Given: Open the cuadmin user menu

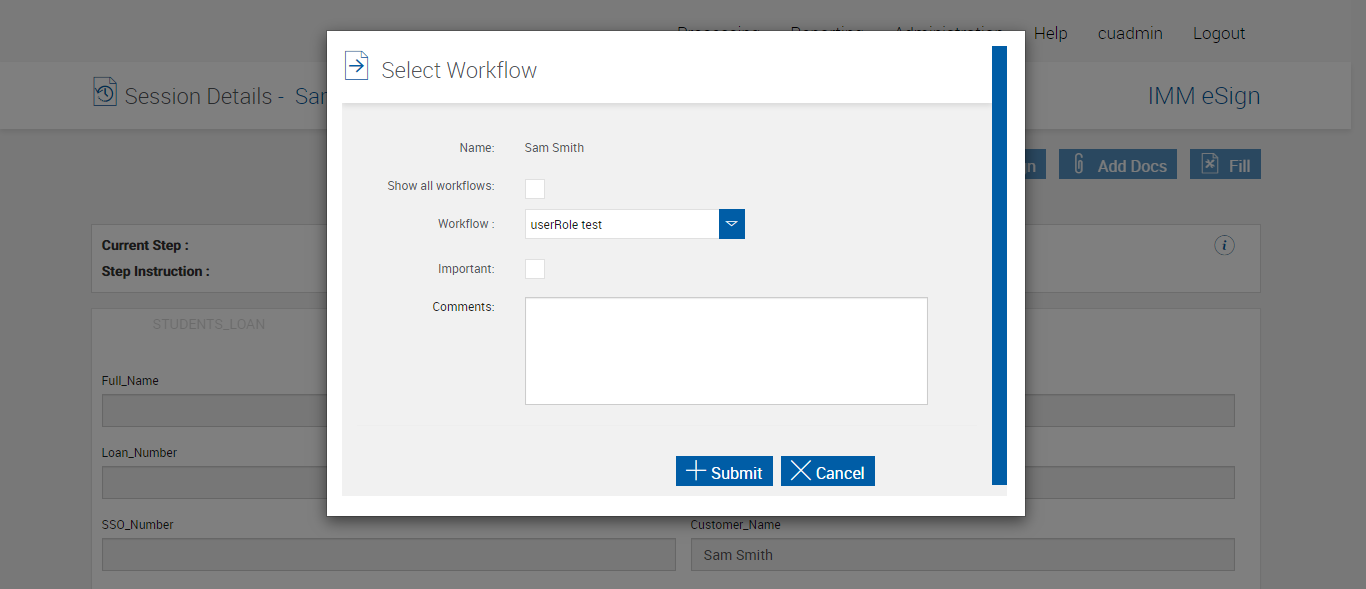Looking at the screenshot, I should pos(1130,33).
